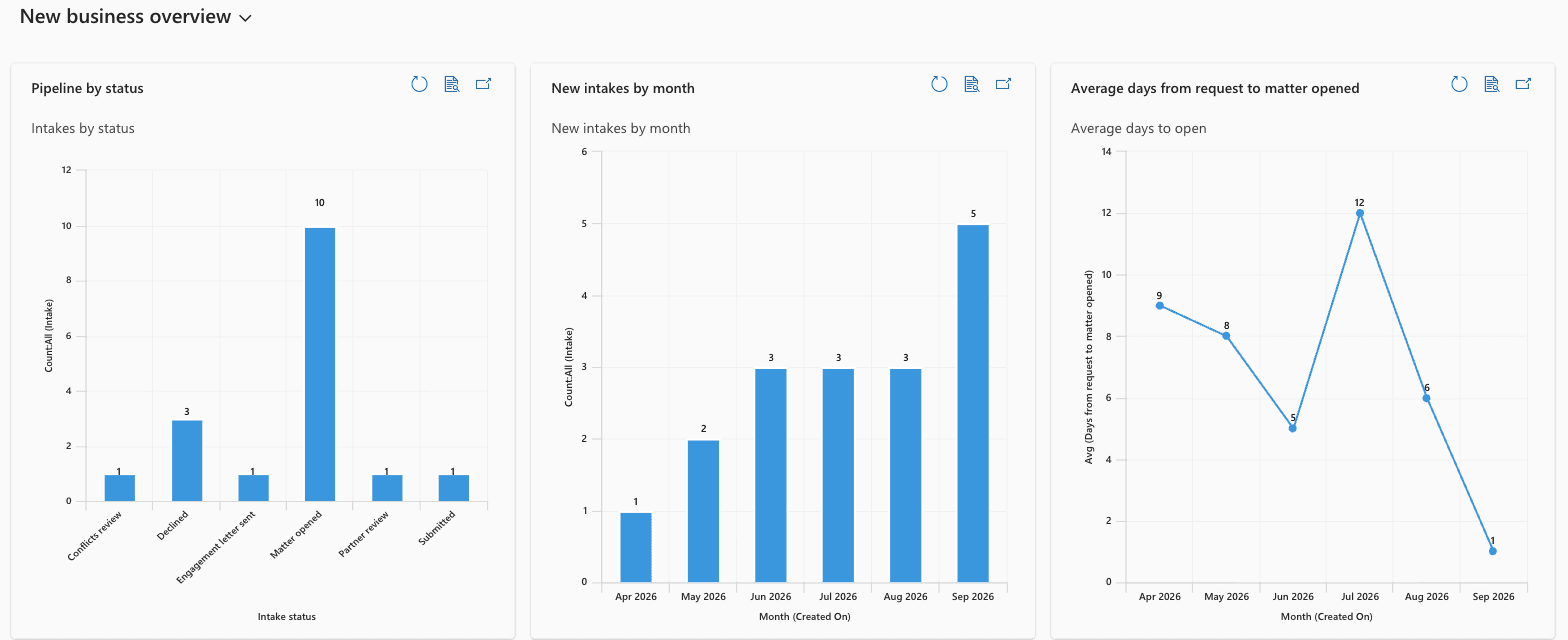The width and height of the screenshot is (1568, 640).
Task: Click the Jun 2026 bar in intakes chart
Action: 771,476
